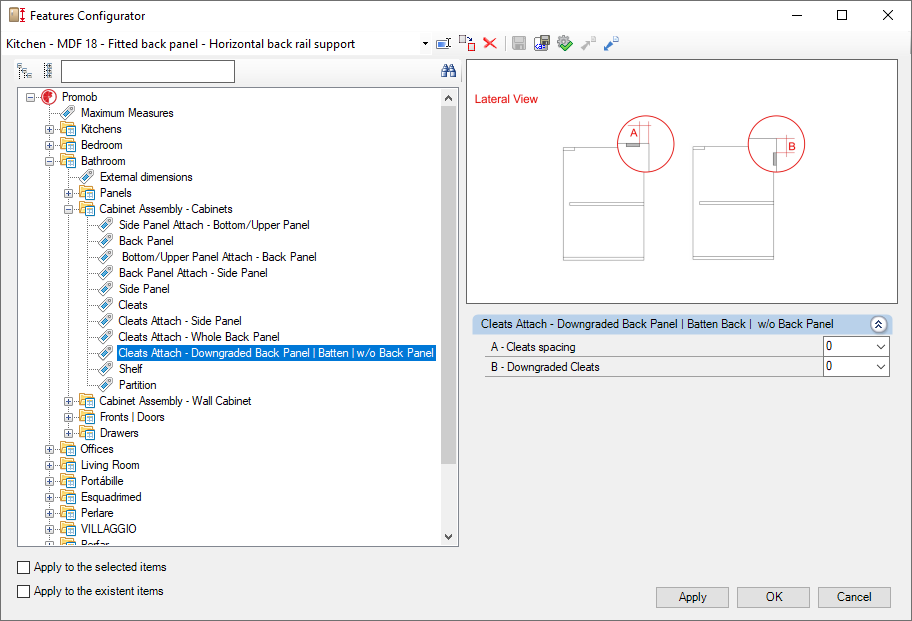Click the rename configuration icon in toolbar

[x=443, y=44]
